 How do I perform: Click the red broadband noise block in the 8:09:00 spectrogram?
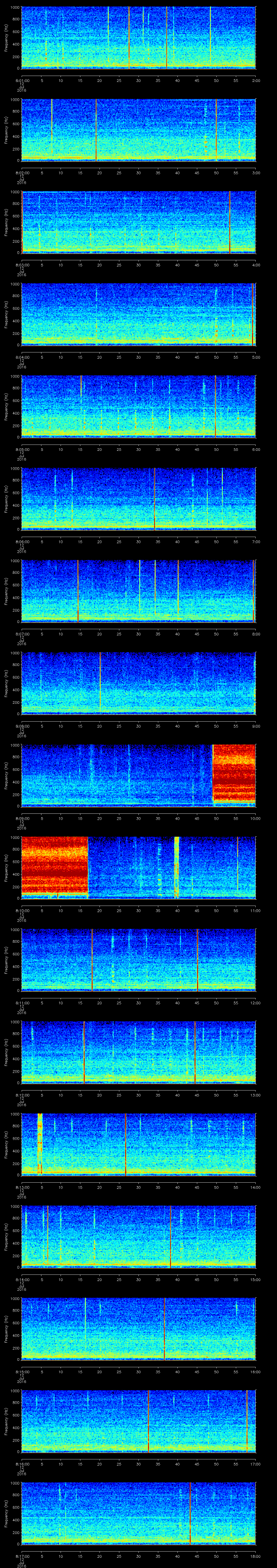coord(234,773)
